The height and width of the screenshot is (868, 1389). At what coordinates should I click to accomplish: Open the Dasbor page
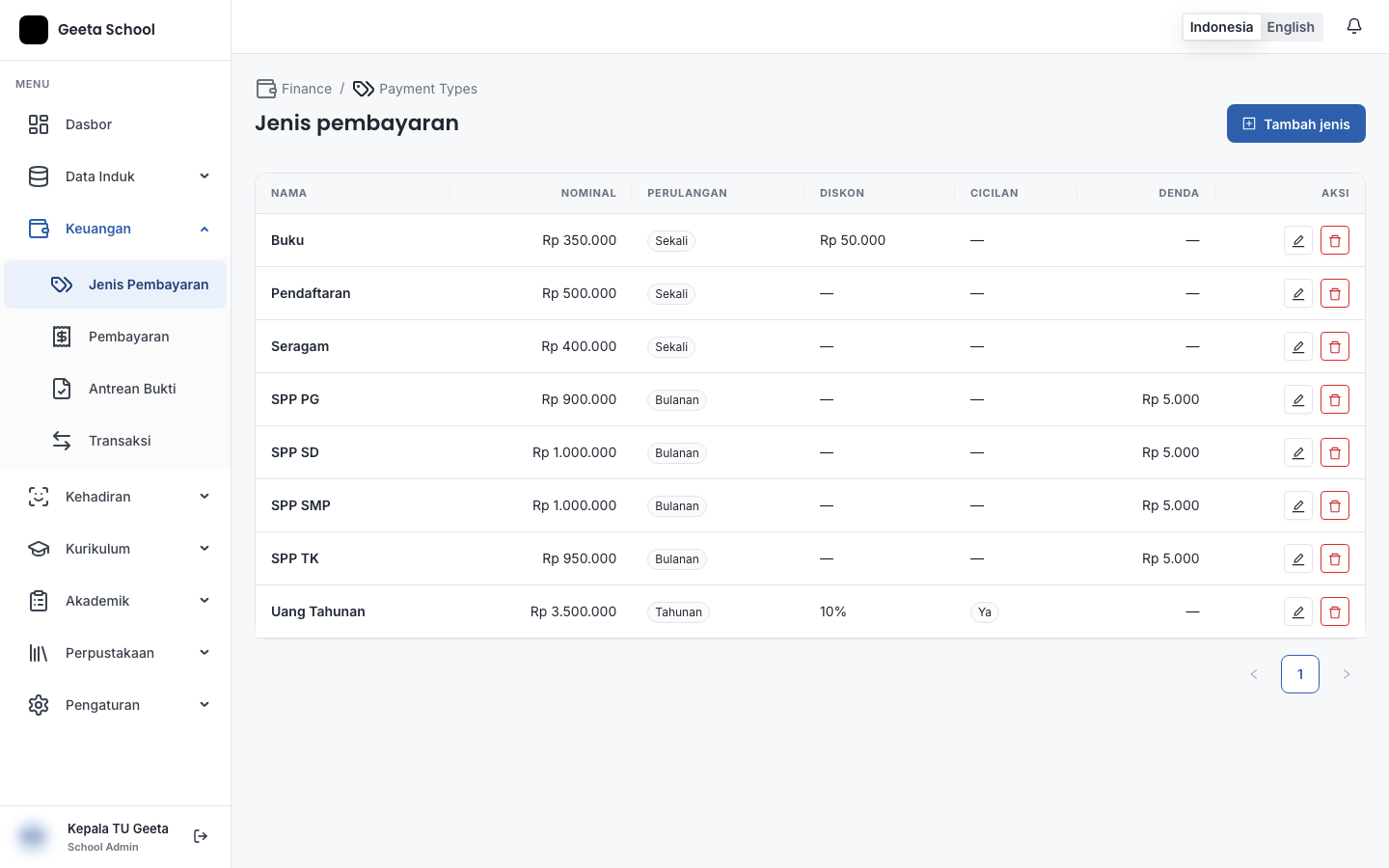click(116, 124)
